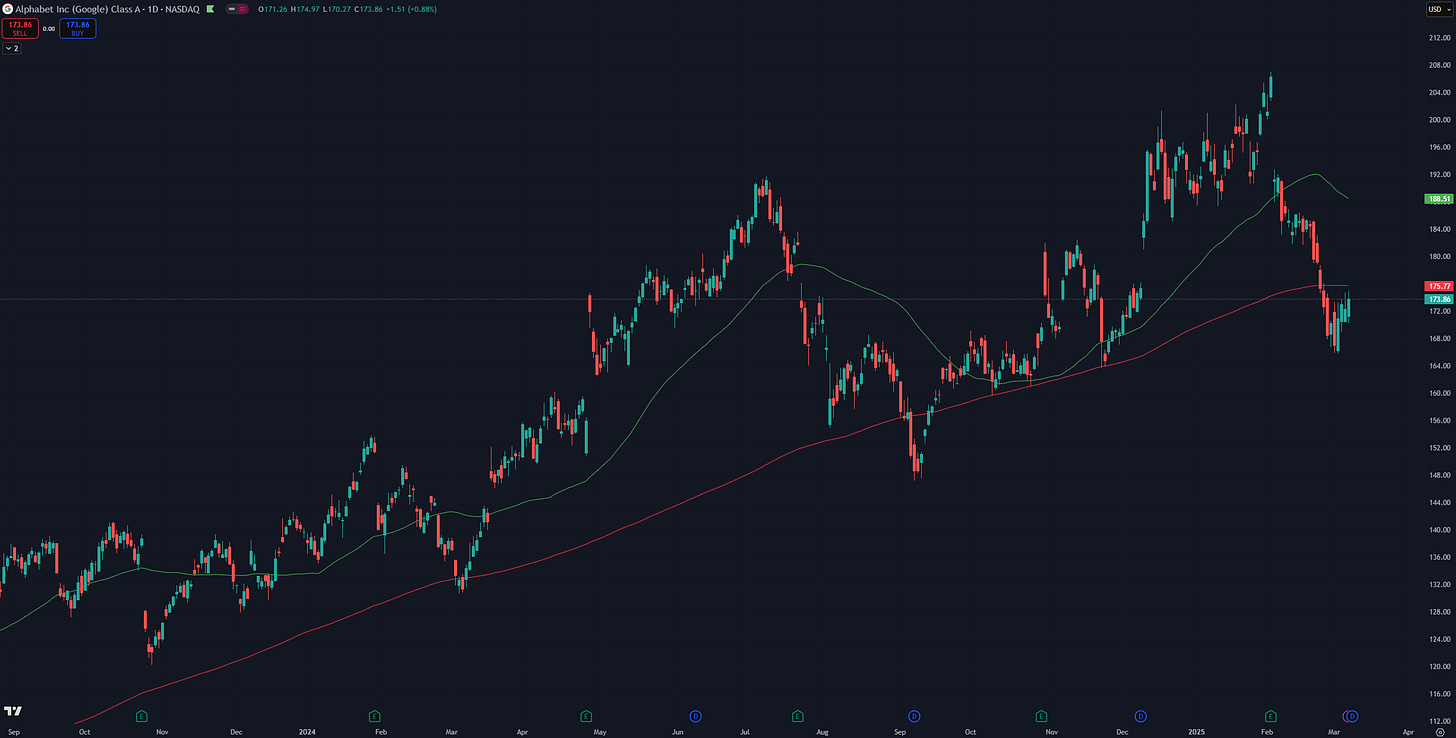Click the TradingView logo on the chart
The image size is (1456, 738).
13,711
